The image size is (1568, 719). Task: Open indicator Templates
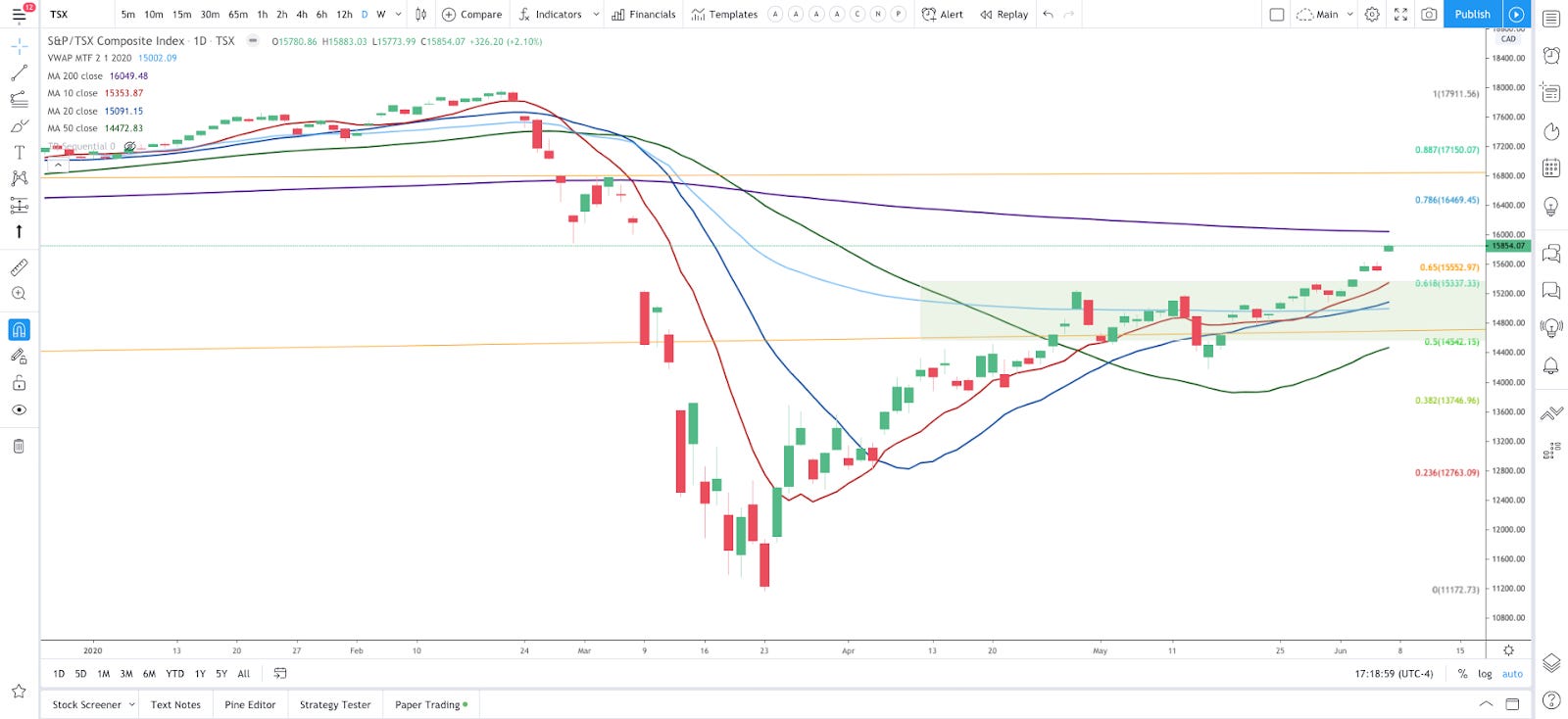click(x=724, y=15)
